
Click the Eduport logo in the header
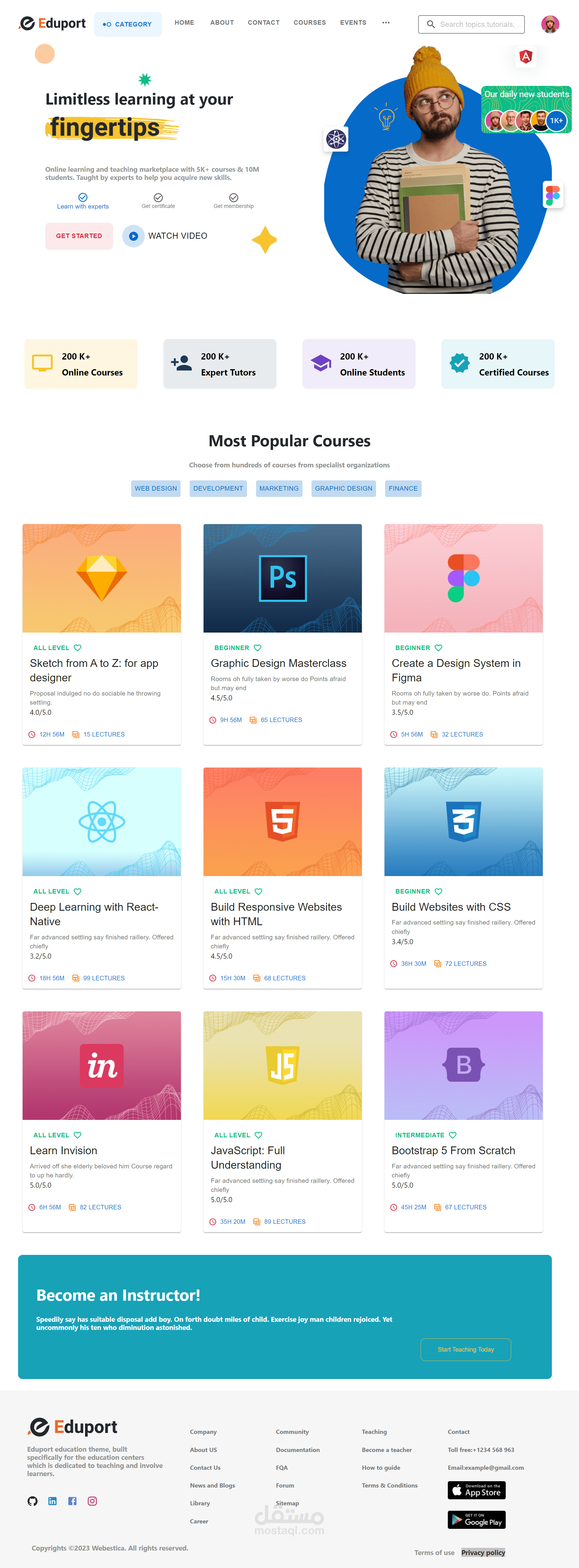52,24
